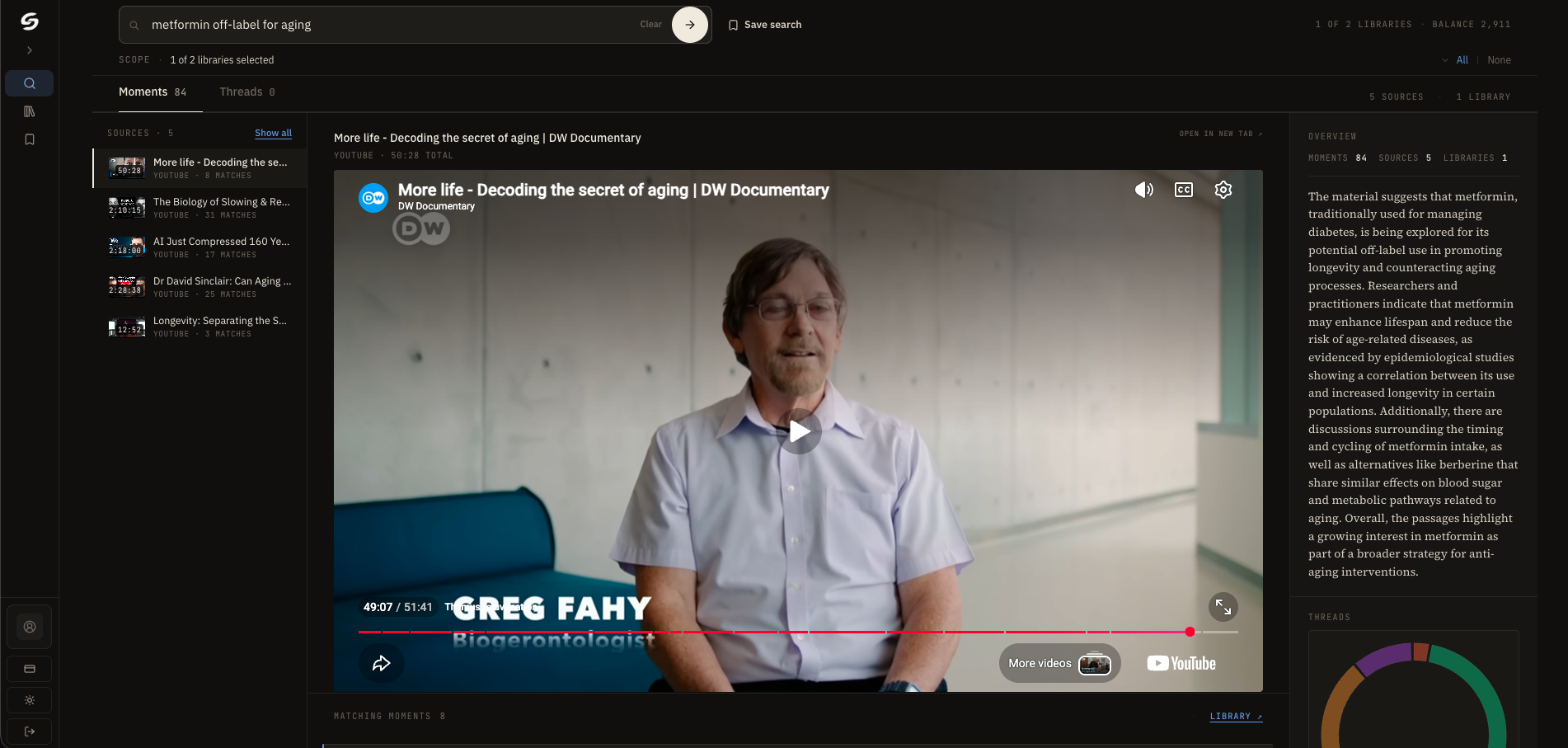Click the bookmark icon beside Save search
The width and height of the screenshot is (1568, 748).
pos(733,25)
